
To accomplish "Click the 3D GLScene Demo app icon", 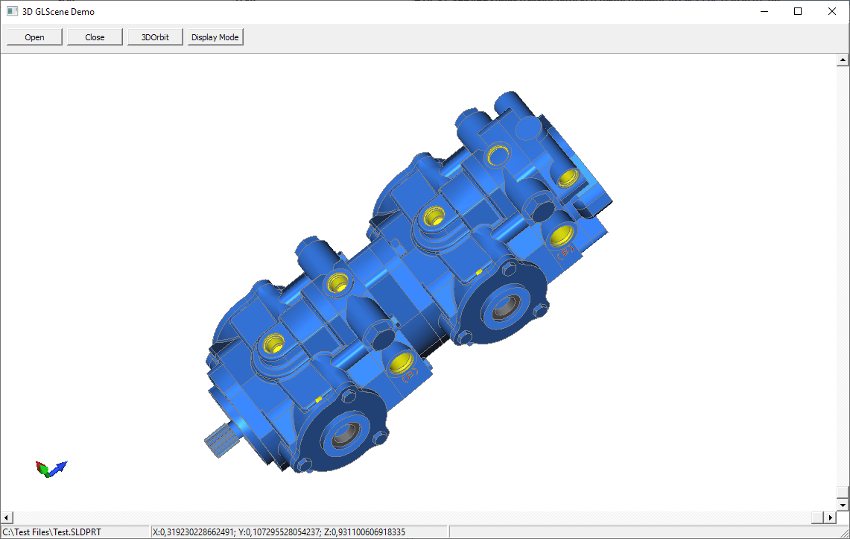I will (x=11, y=11).
